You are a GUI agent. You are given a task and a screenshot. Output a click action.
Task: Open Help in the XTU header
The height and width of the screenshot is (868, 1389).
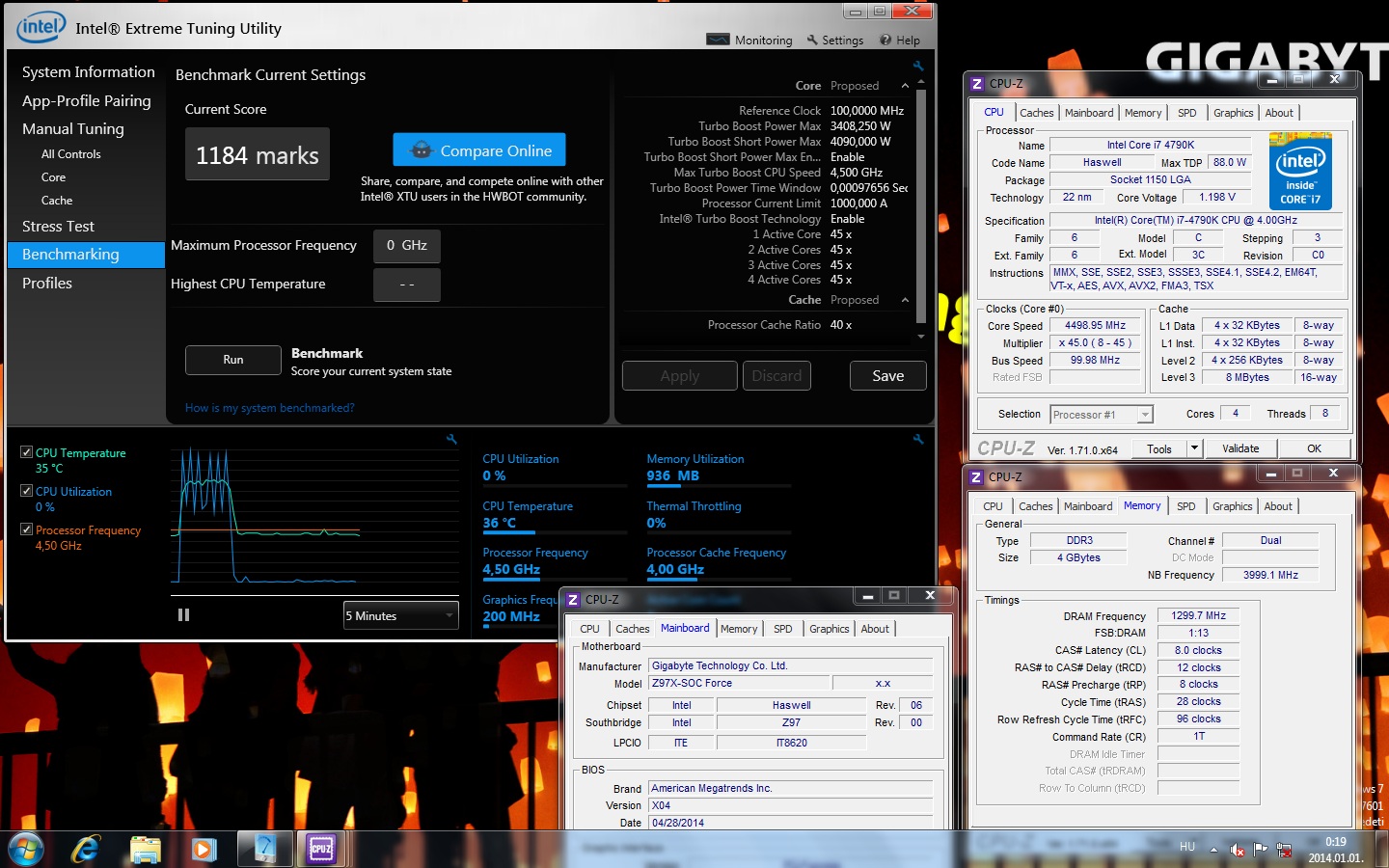pos(900,41)
